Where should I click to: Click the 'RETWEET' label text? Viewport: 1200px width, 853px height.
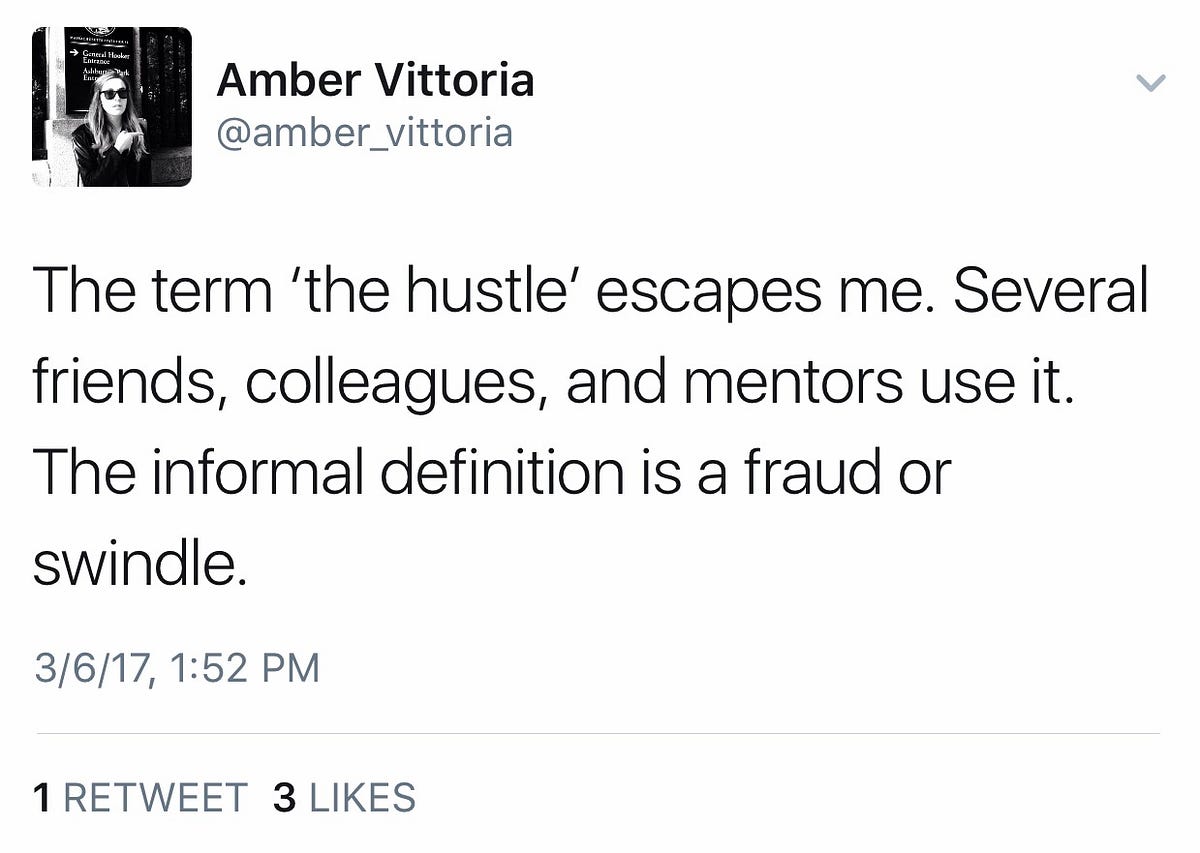pos(156,797)
